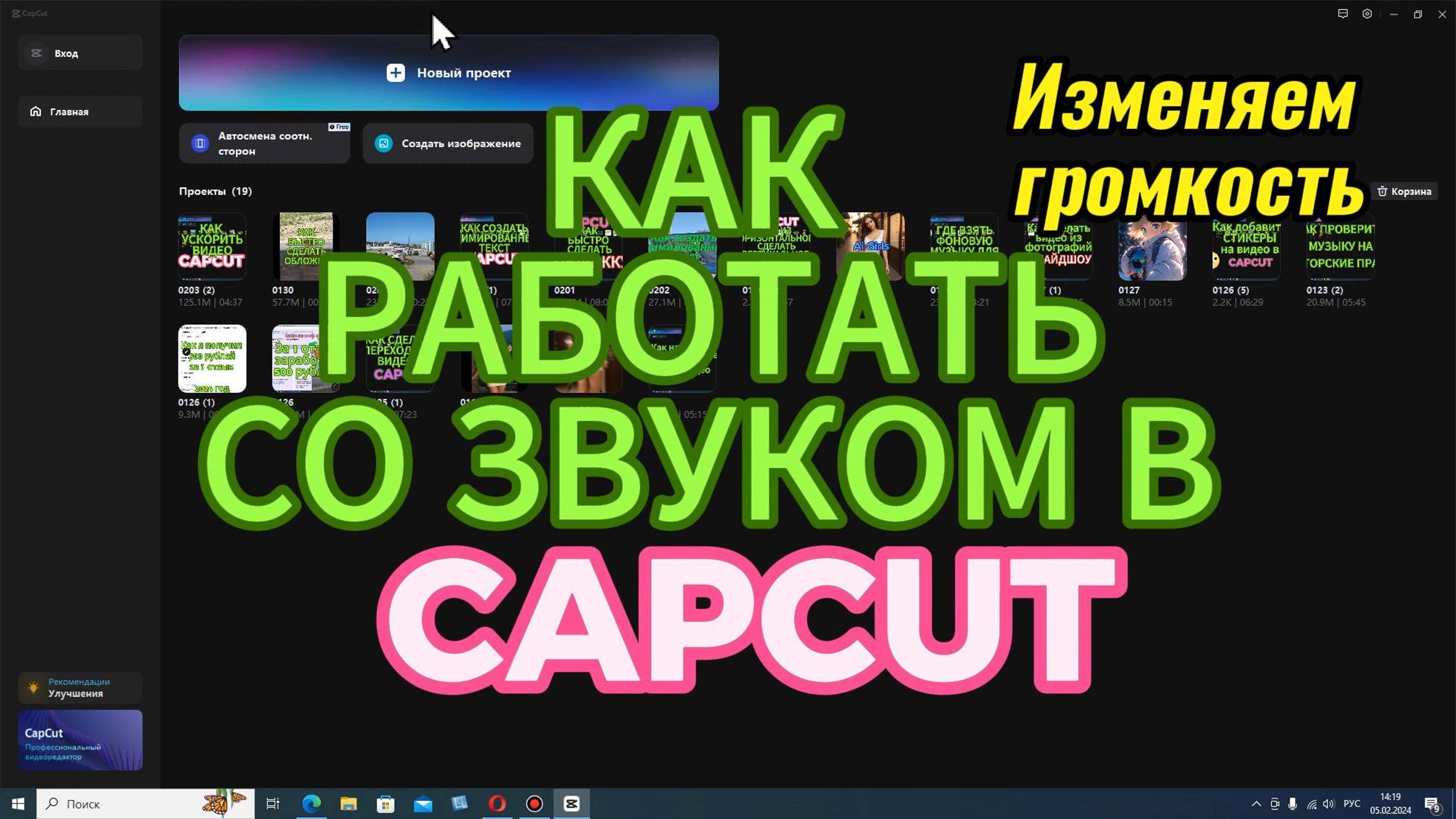Open project thumbnail 0123 (2)
This screenshot has height=819, width=1456.
1341,246
